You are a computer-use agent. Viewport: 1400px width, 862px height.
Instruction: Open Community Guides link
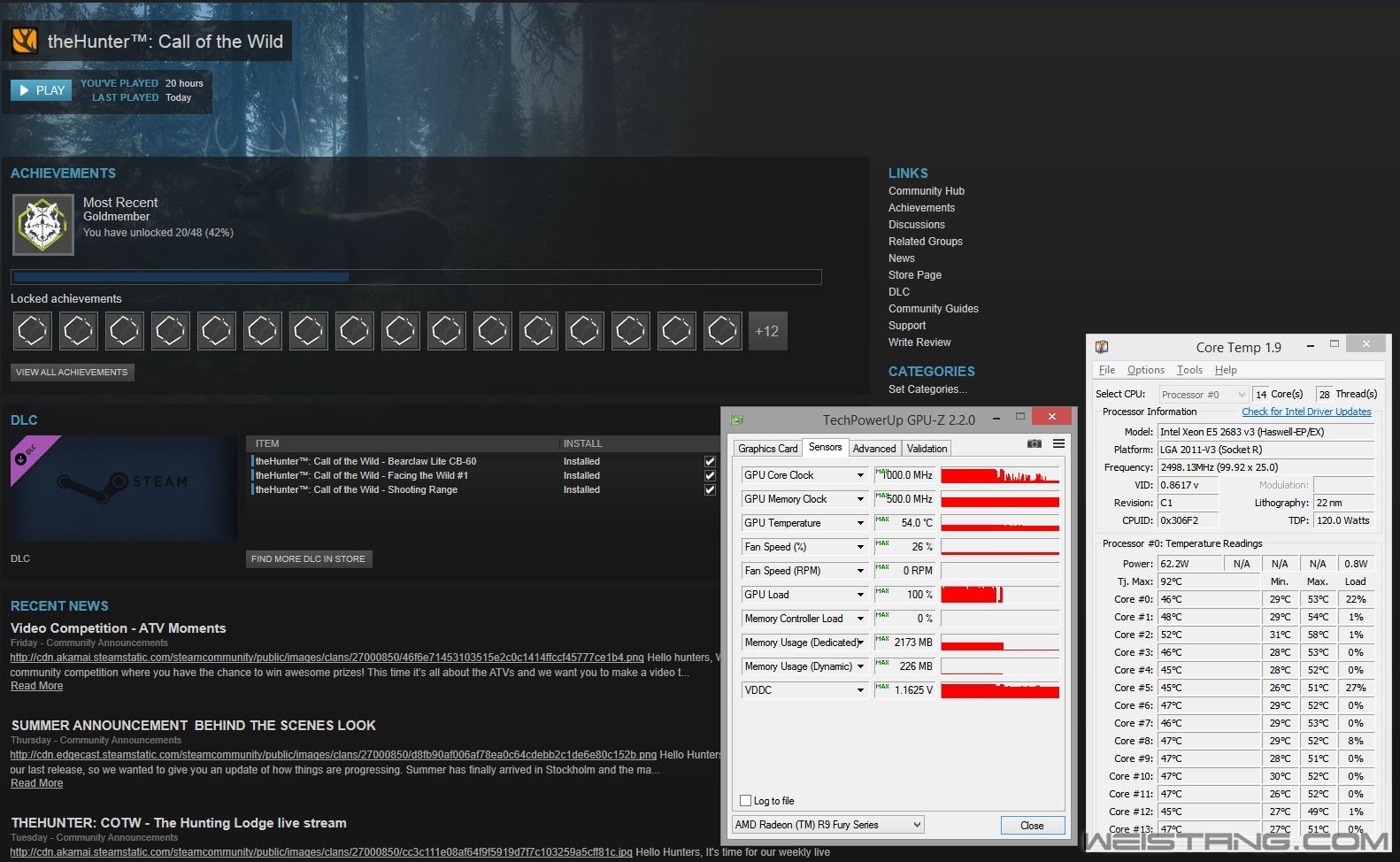pos(933,309)
